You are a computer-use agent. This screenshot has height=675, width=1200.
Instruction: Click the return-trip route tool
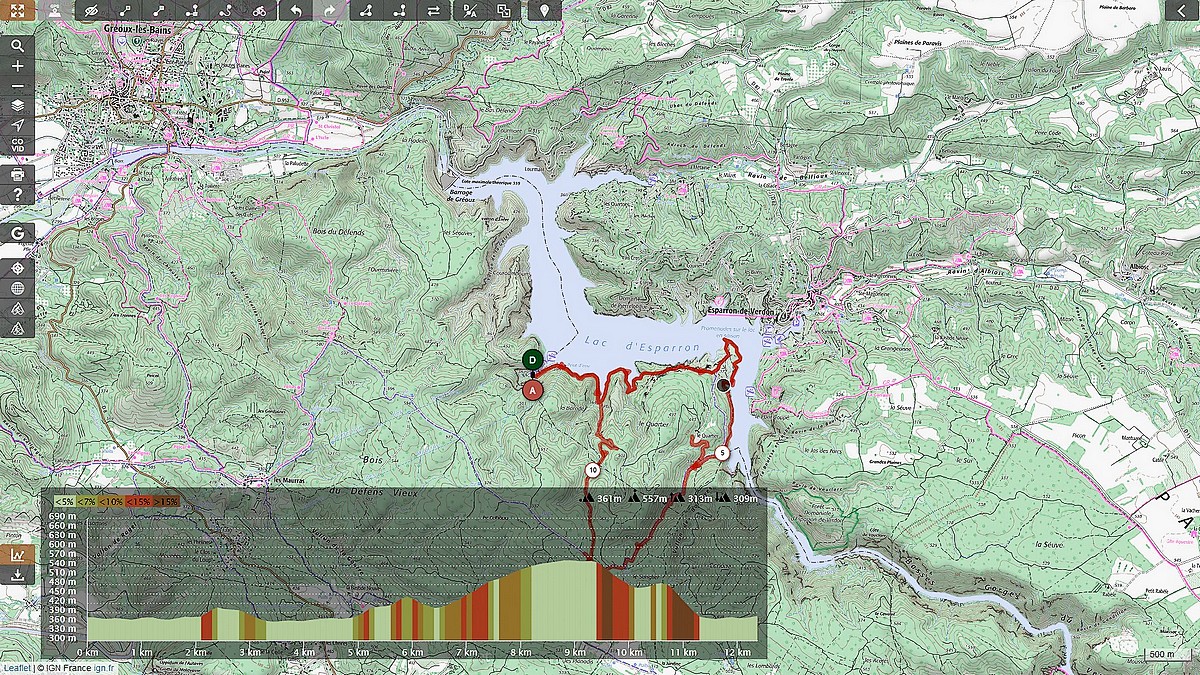399,11
